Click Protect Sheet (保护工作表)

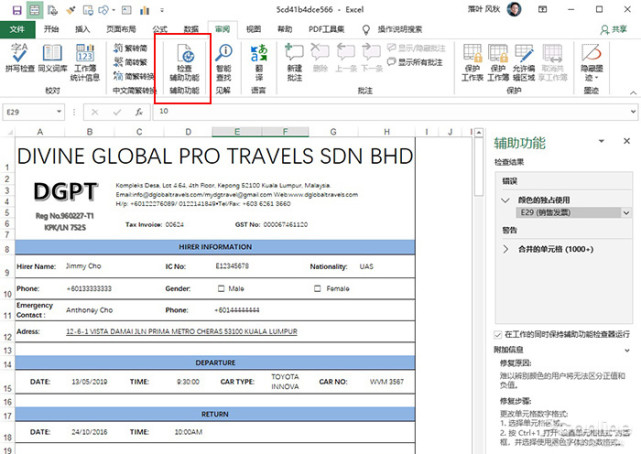tap(472, 62)
